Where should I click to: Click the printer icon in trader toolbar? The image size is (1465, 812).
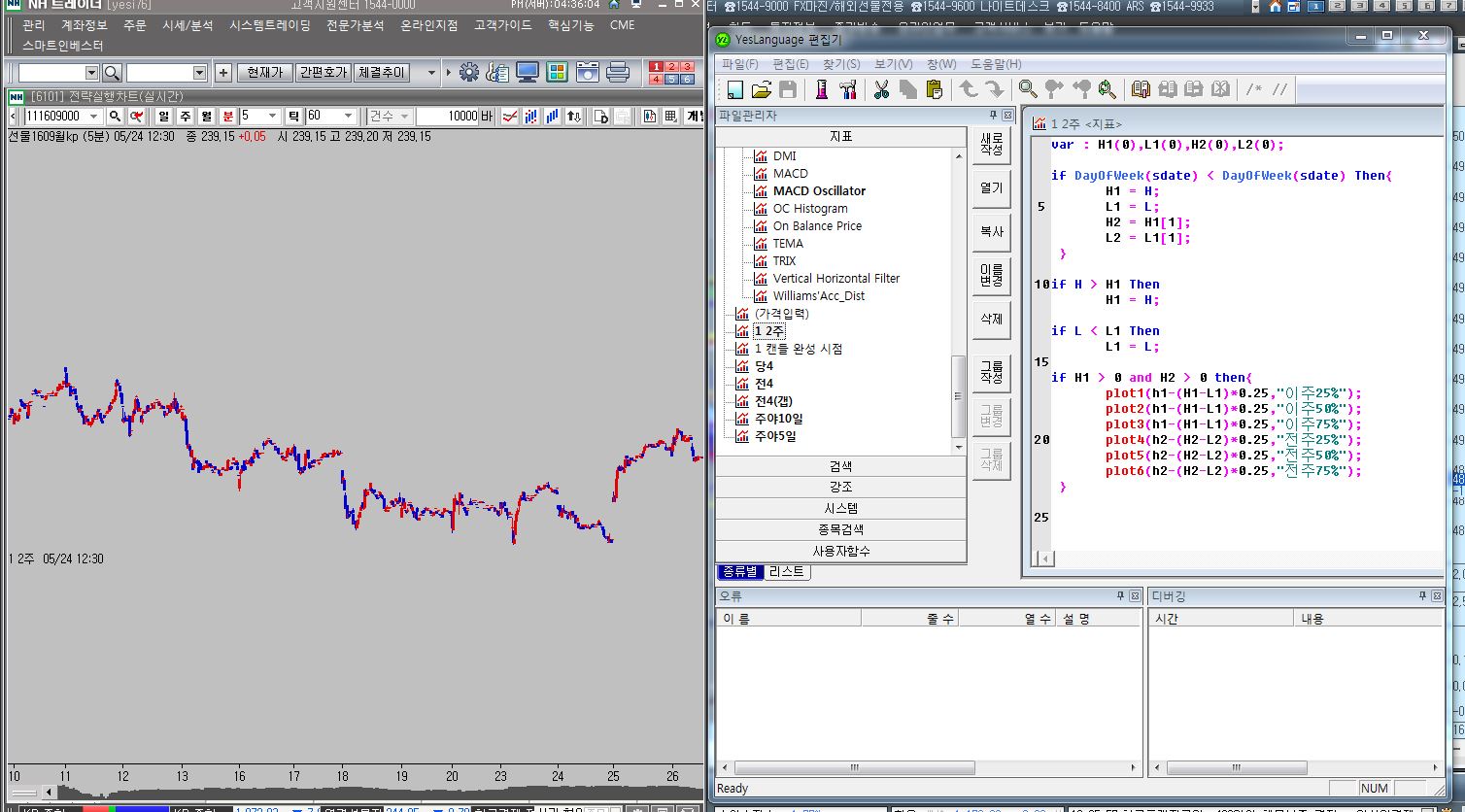point(617,72)
